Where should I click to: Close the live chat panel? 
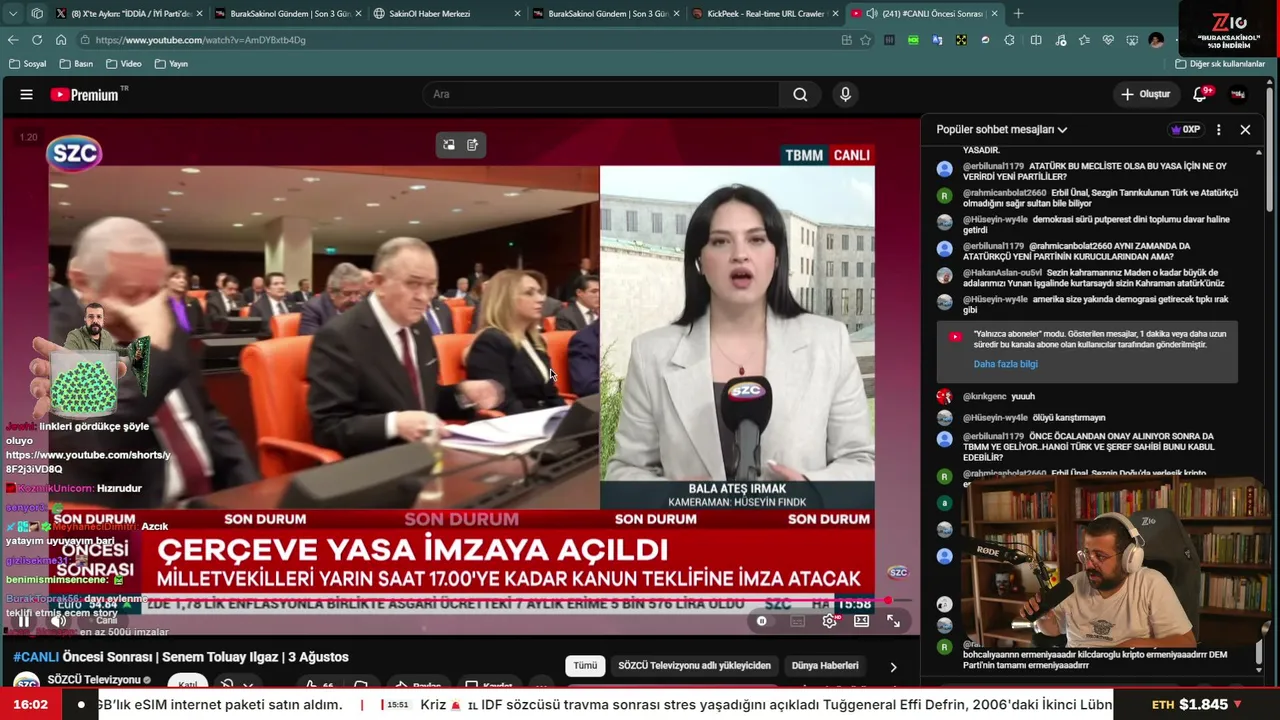tap(1245, 130)
